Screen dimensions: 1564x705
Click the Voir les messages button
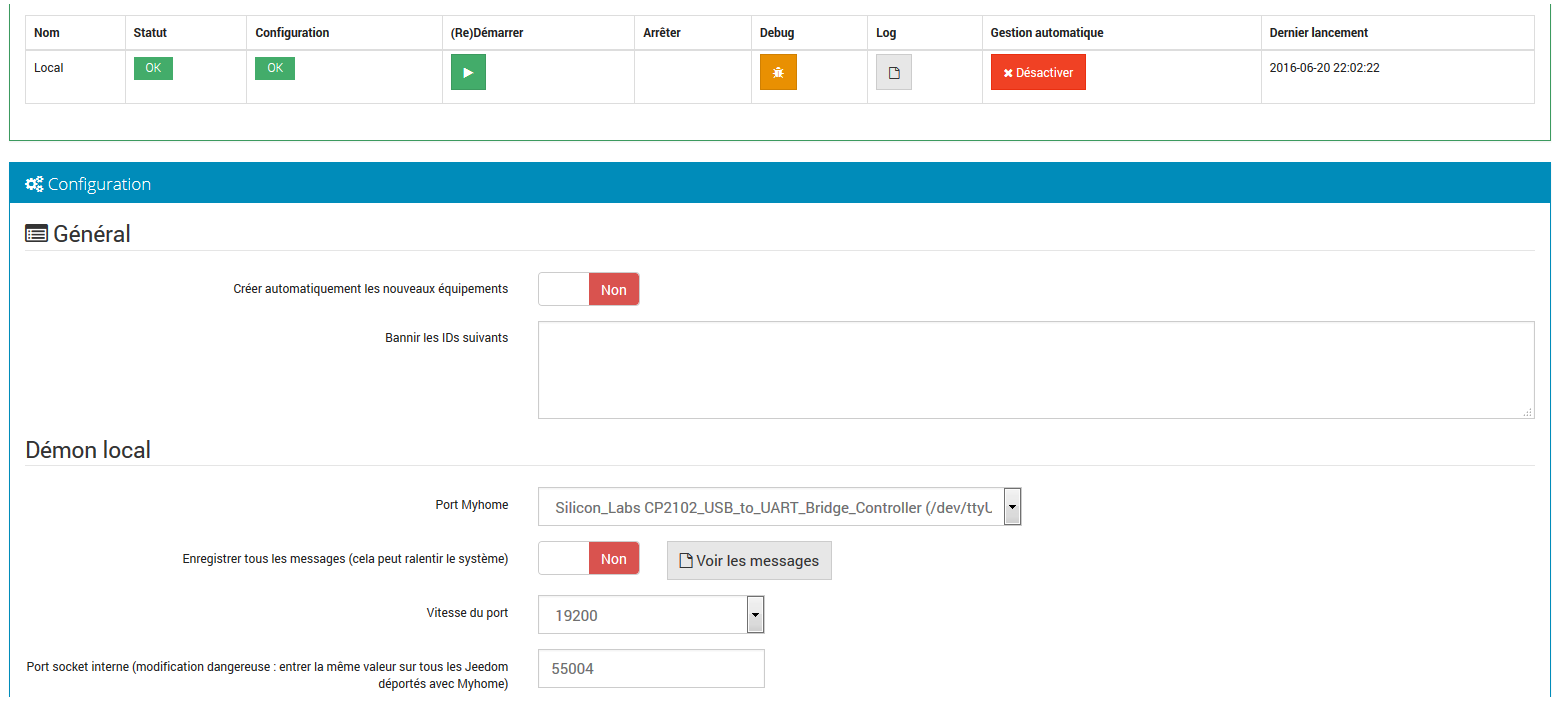tap(749, 561)
